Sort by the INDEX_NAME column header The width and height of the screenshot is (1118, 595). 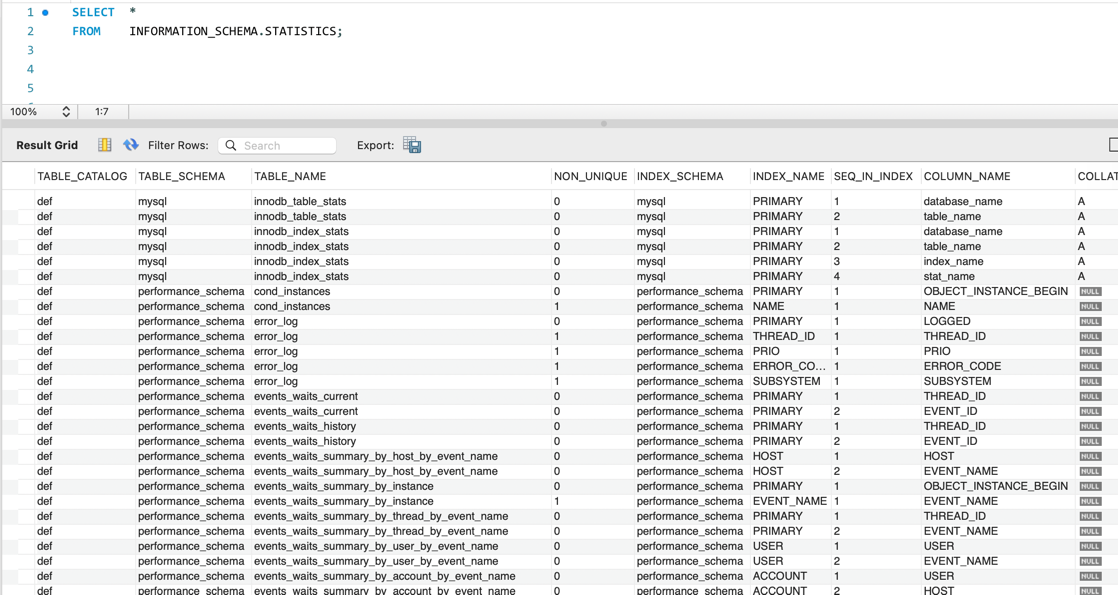[788, 176]
